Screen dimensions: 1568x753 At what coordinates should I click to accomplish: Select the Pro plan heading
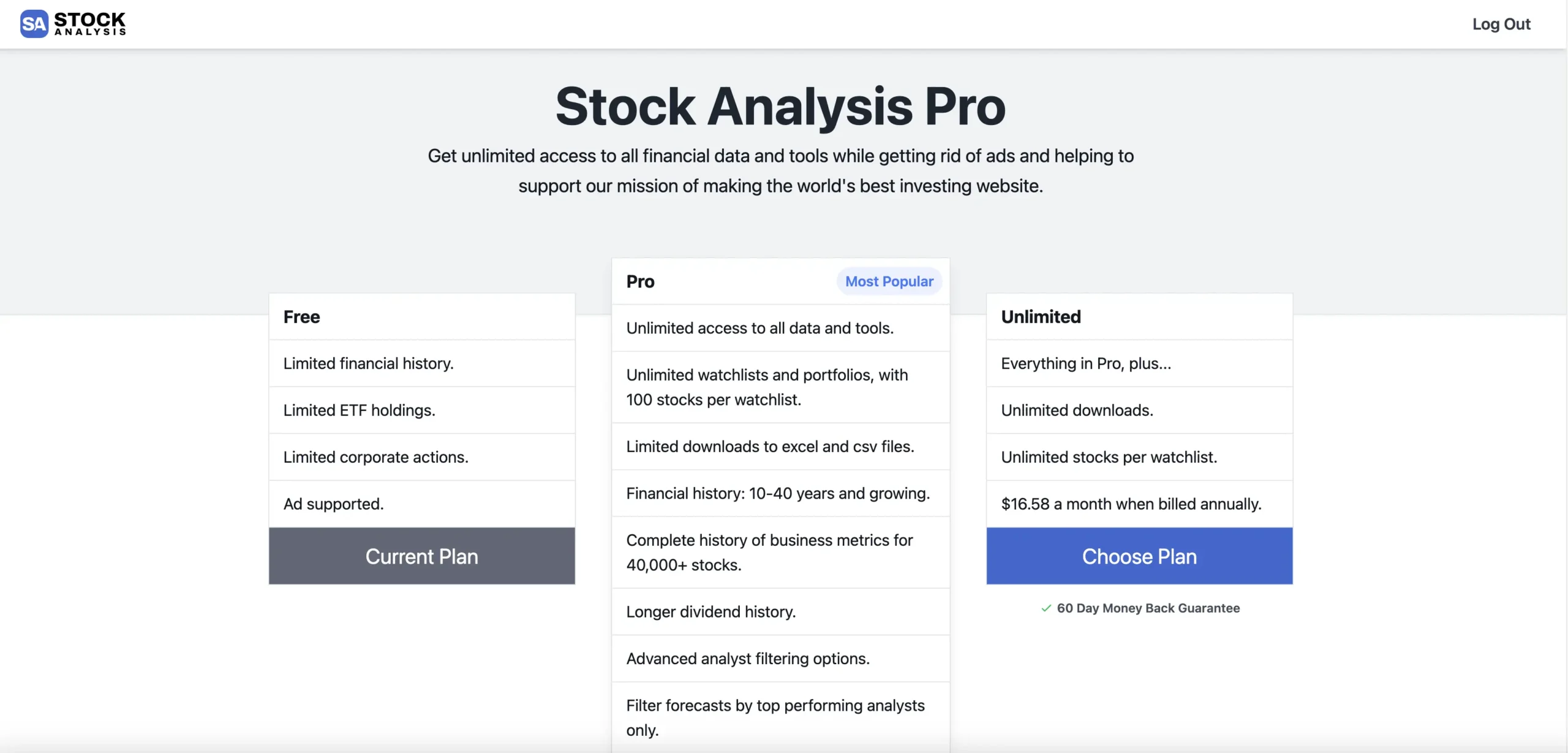tap(640, 282)
